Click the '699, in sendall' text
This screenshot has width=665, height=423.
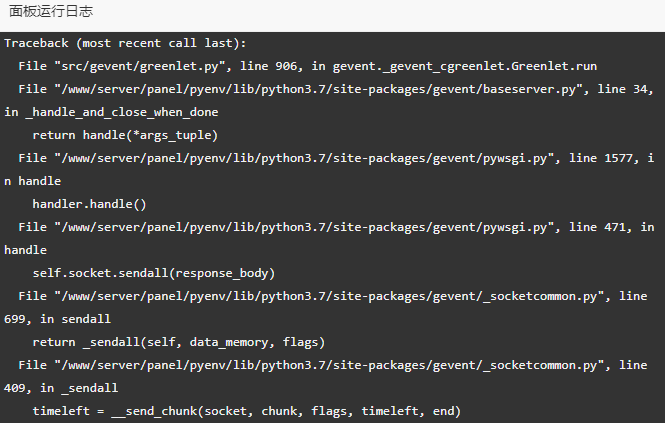[x=57, y=319]
